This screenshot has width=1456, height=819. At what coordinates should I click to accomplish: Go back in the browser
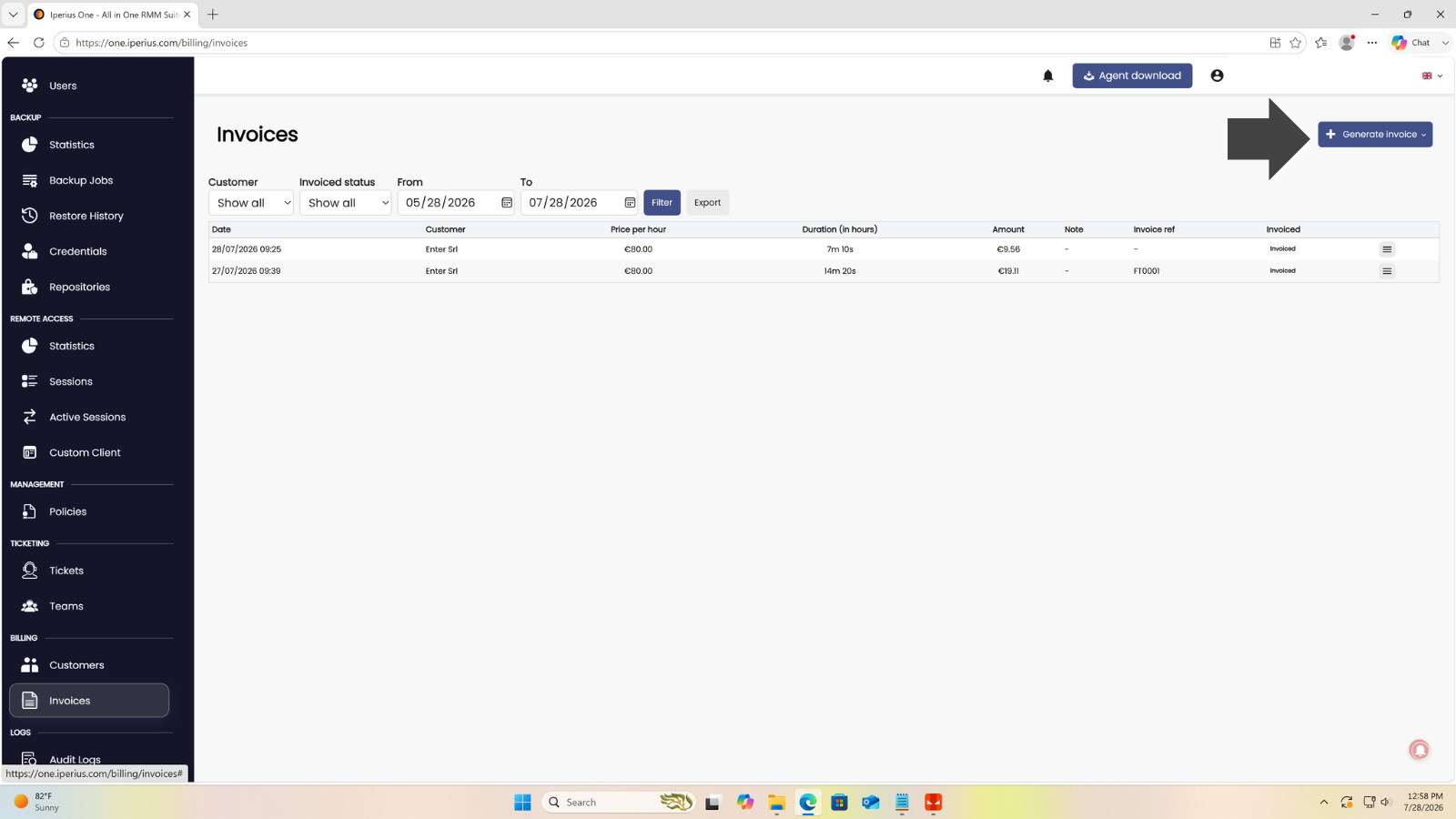[13, 43]
